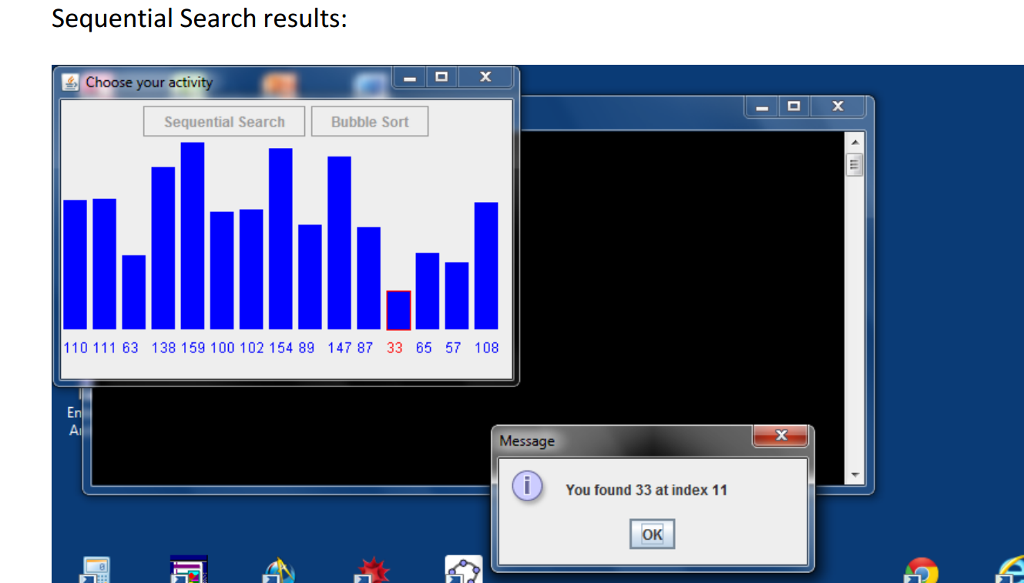
Task: Click the bar above value 63
Action: tap(134, 292)
